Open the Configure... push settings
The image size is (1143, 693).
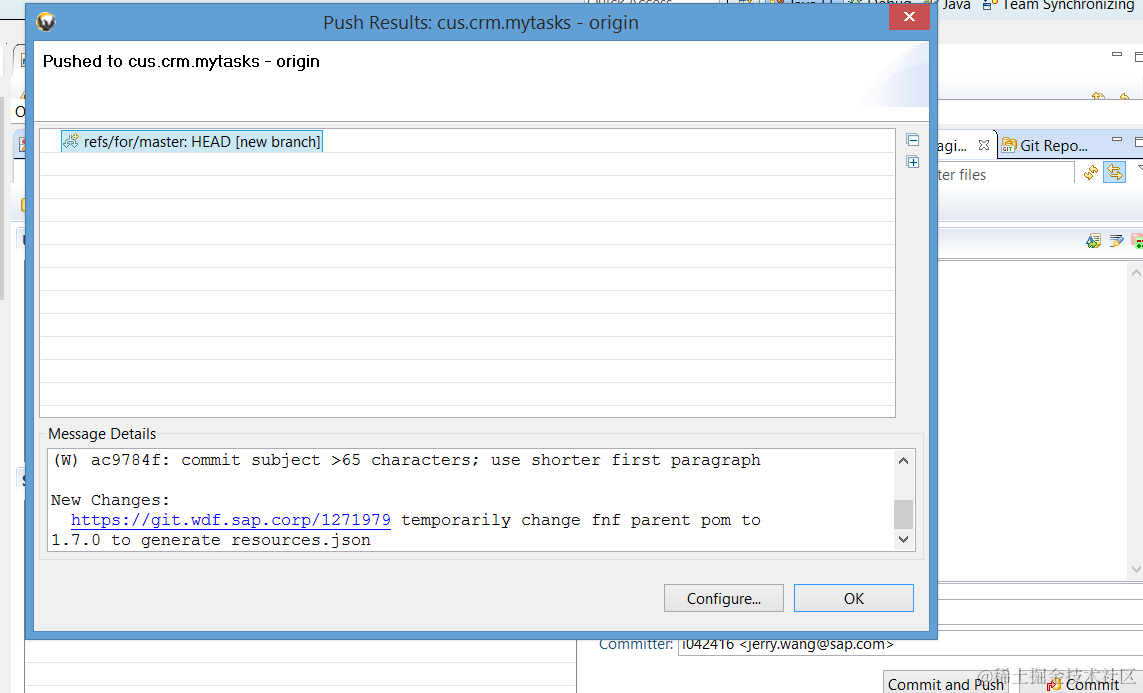[723, 598]
